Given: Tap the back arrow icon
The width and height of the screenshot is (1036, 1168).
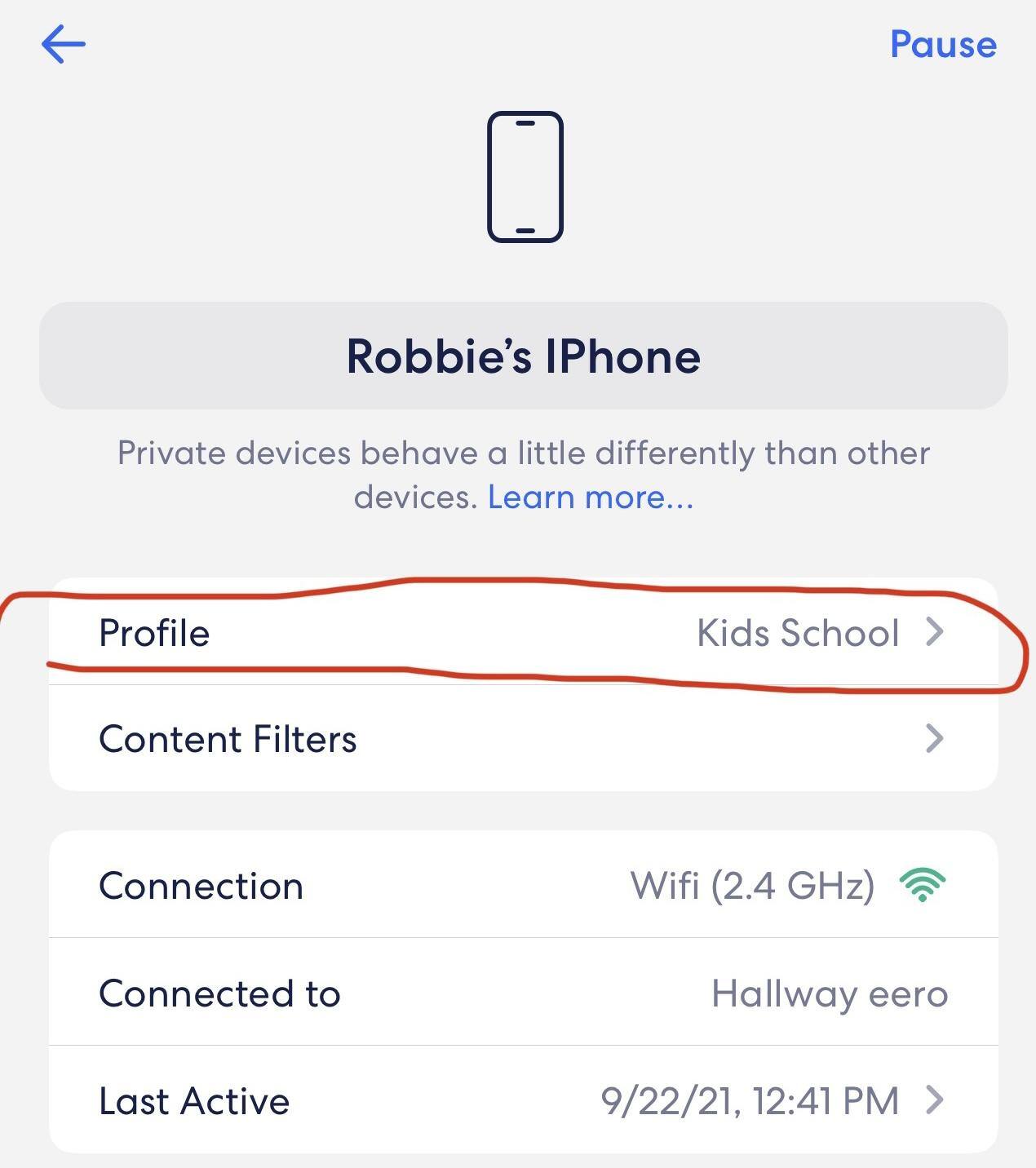Looking at the screenshot, I should [64, 44].
